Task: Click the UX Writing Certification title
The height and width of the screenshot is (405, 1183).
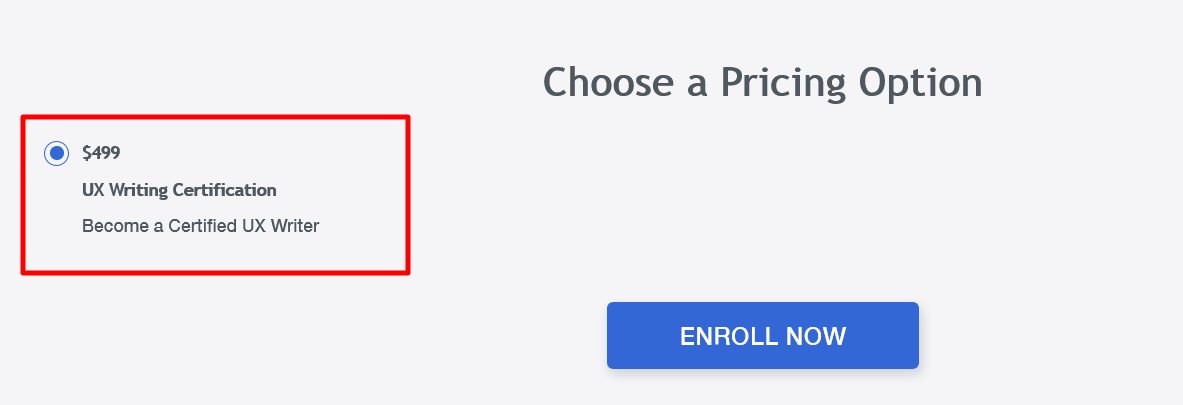Action: click(x=179, y=190)
